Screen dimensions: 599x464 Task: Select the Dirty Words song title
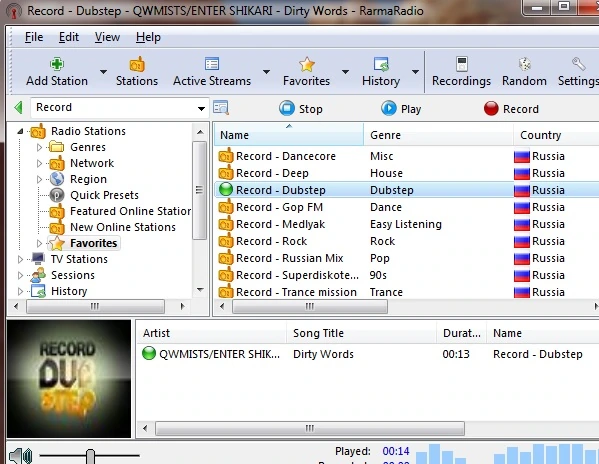coord(323,354)
